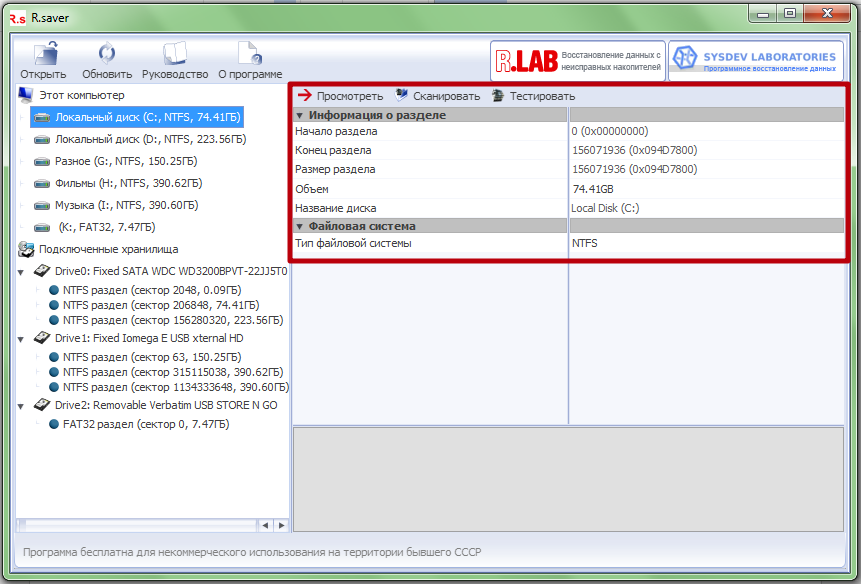
Task: Select NTFS раздел сектор 1134333648
Action: [x=176, y=386]
